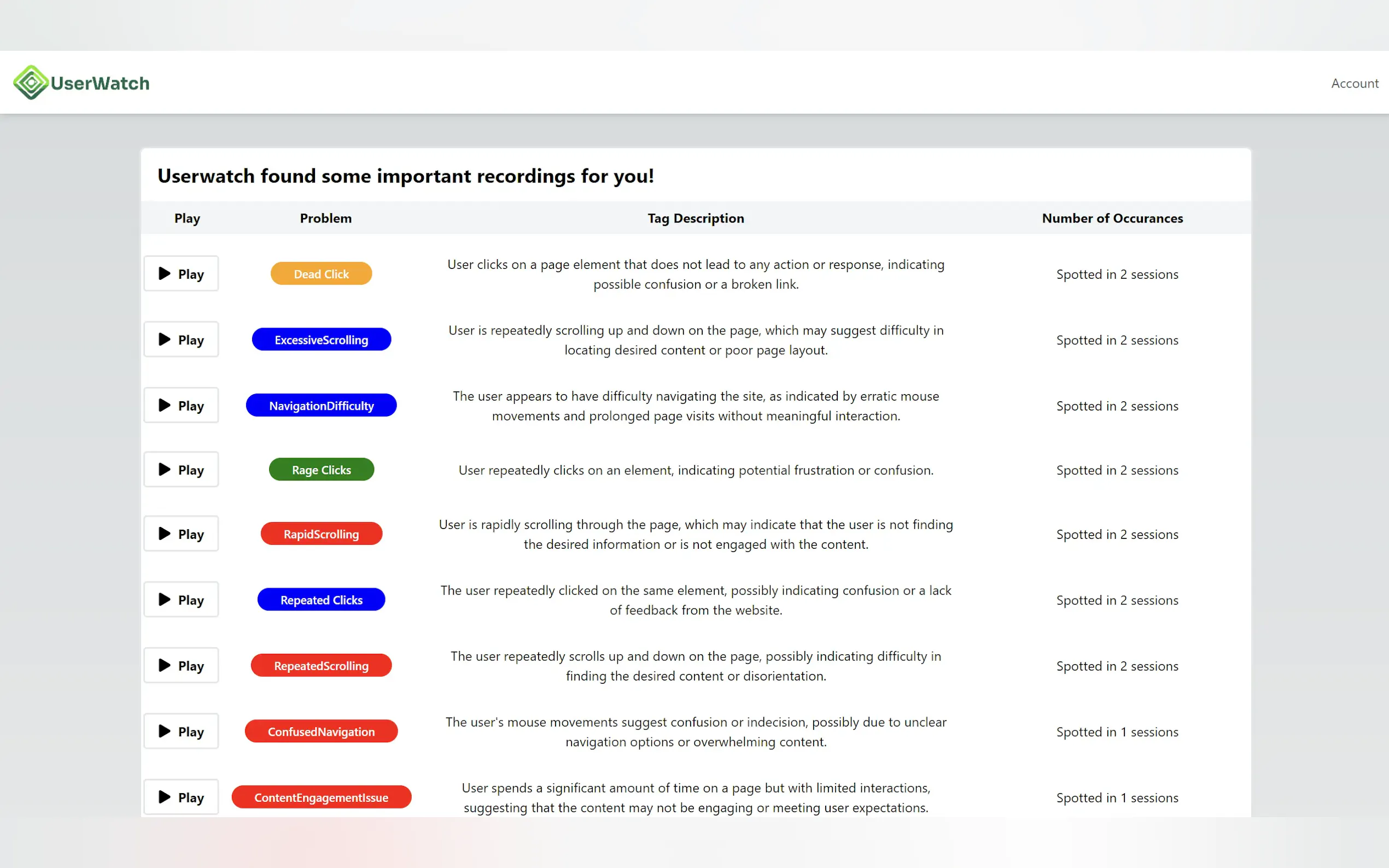The image size is (1389, 868).
Task: Open the Account menu
Action: coord(1354,83)
